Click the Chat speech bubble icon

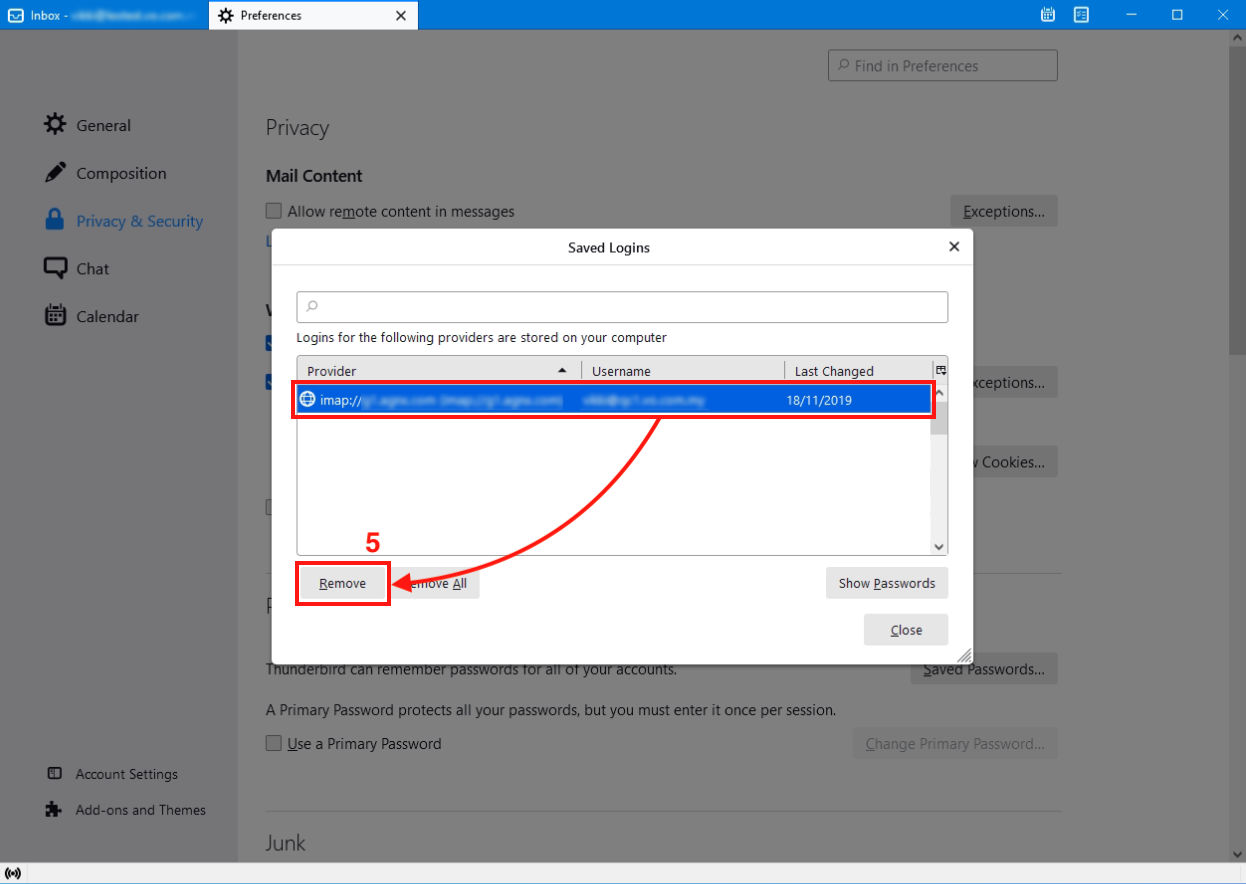click(x=55, y=268)
